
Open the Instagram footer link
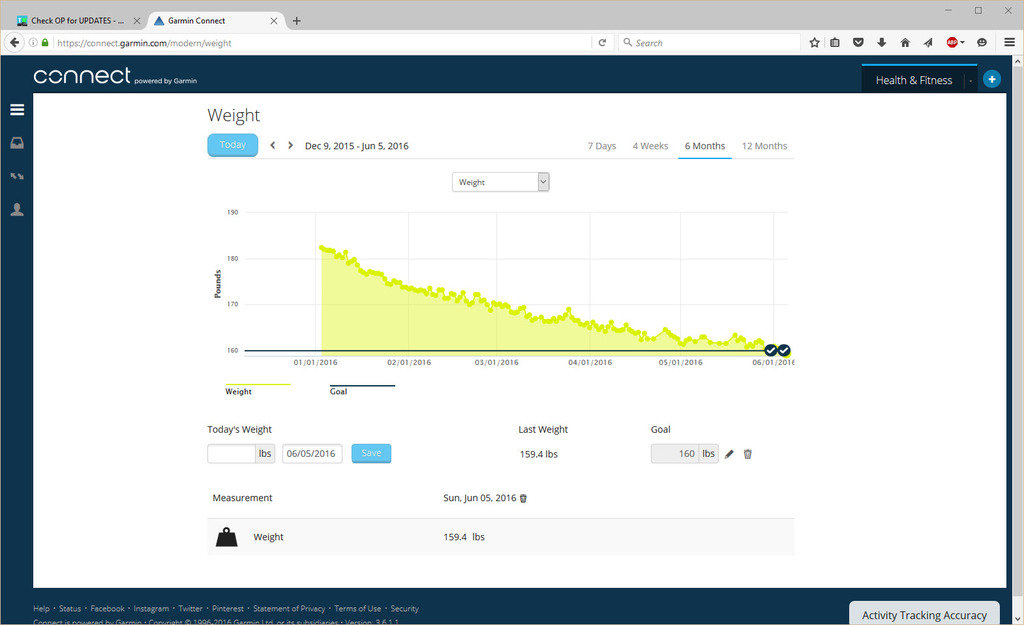(151, 609)
